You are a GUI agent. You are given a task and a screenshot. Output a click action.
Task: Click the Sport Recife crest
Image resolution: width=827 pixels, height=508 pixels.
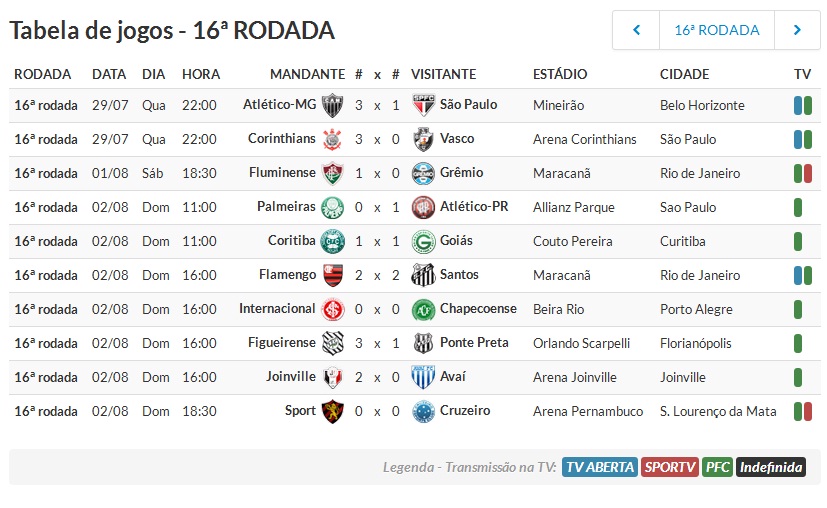[x=332, y=411]
